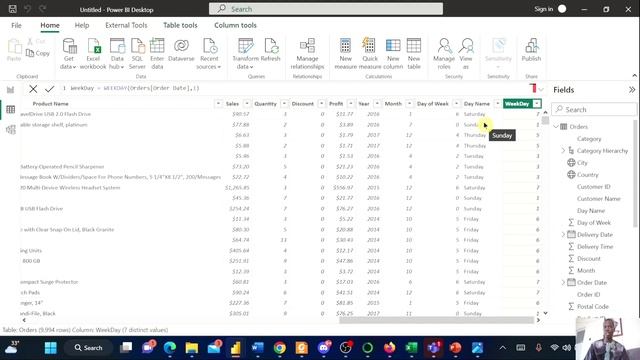Open View as roles
The width and height of the screenshot is (640, 360).
(466, 54)
